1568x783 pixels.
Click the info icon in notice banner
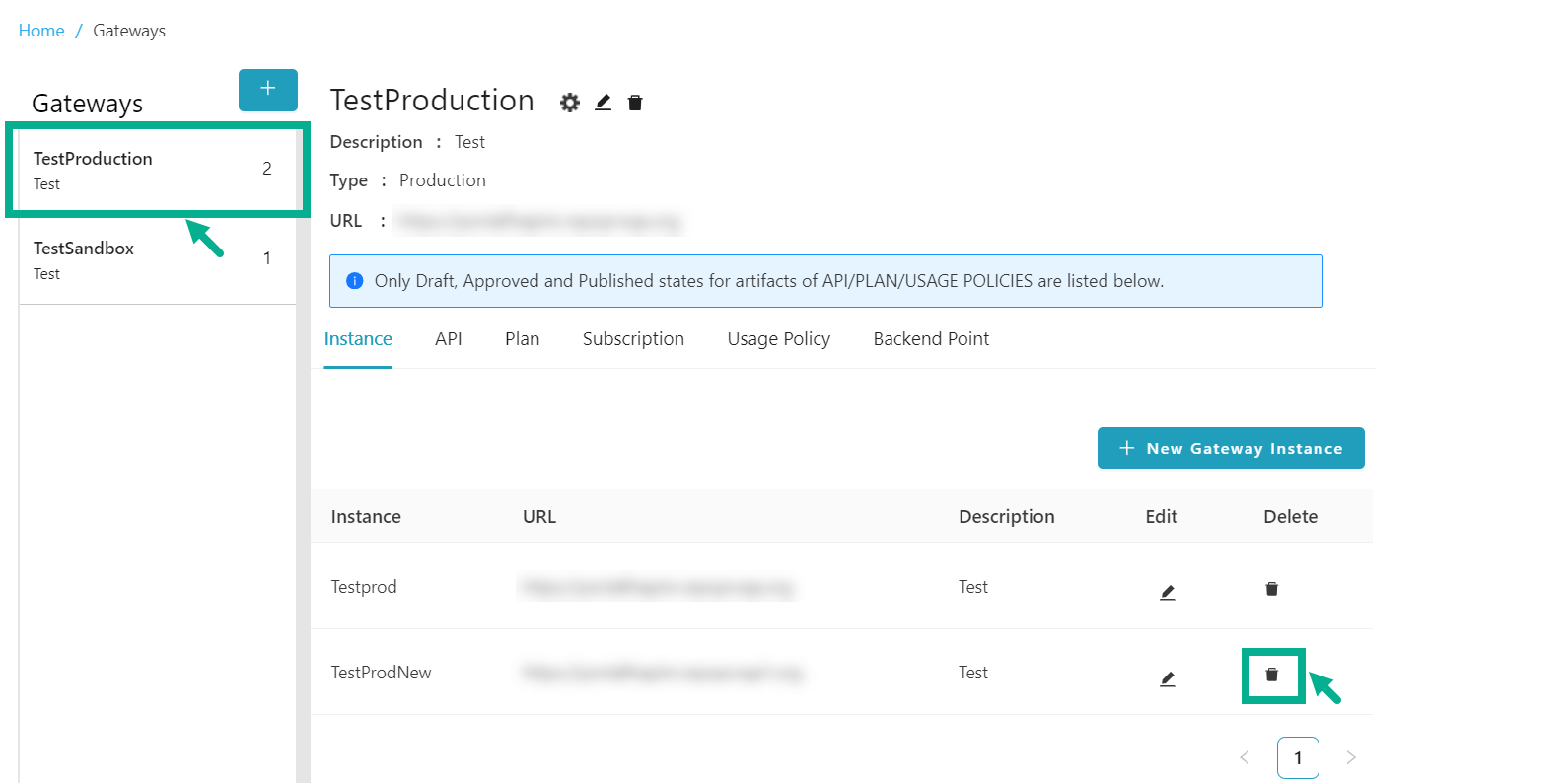355,281
